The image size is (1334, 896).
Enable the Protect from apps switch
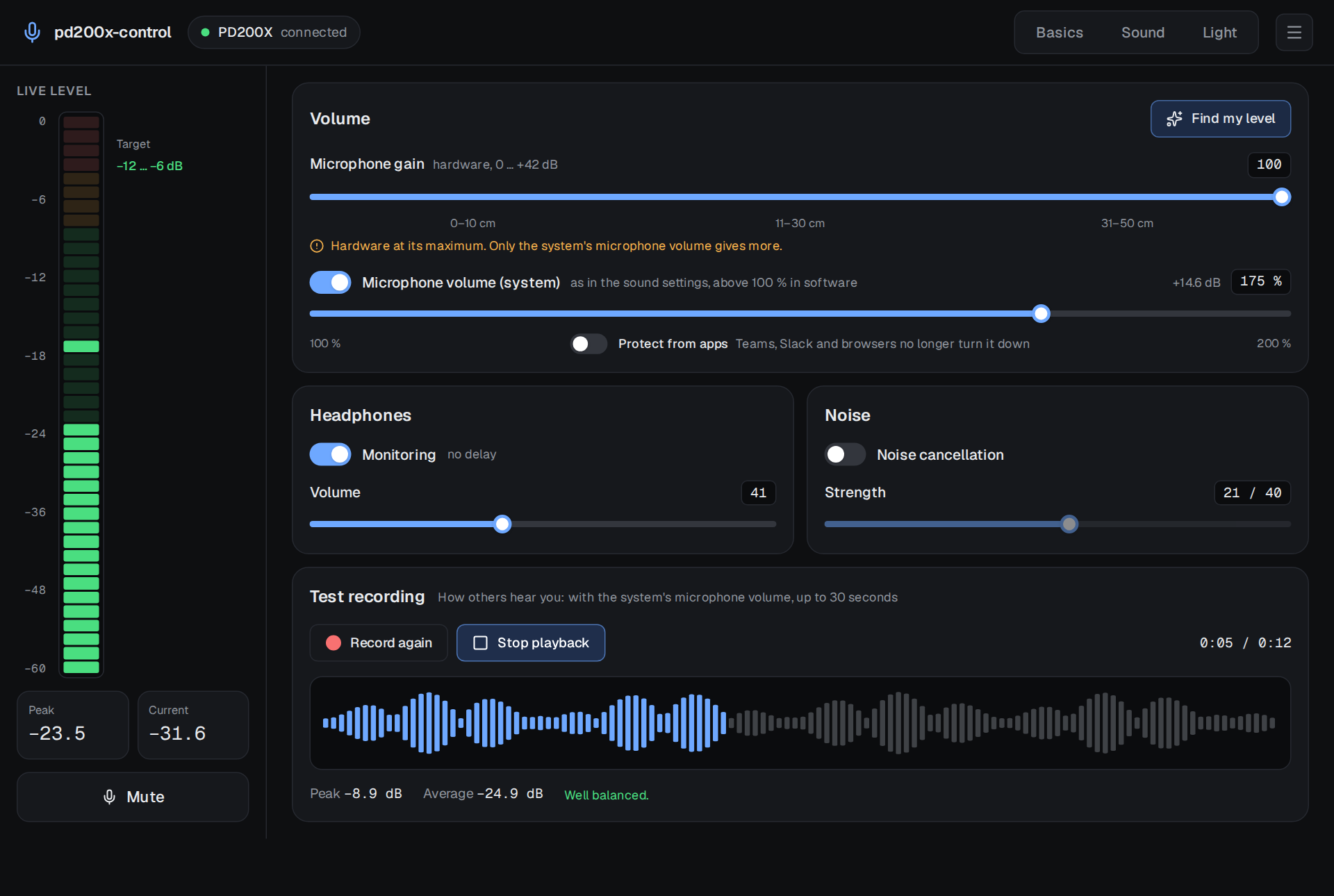click(x=588, y=344)
